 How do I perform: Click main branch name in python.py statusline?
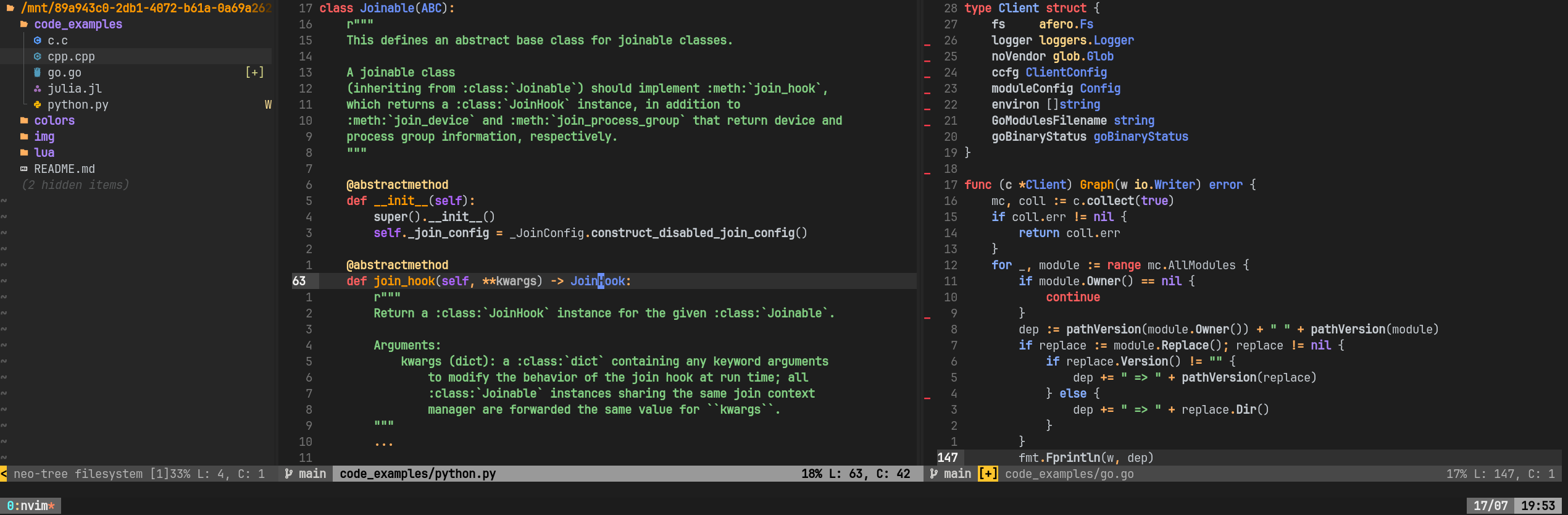(312, 474)
